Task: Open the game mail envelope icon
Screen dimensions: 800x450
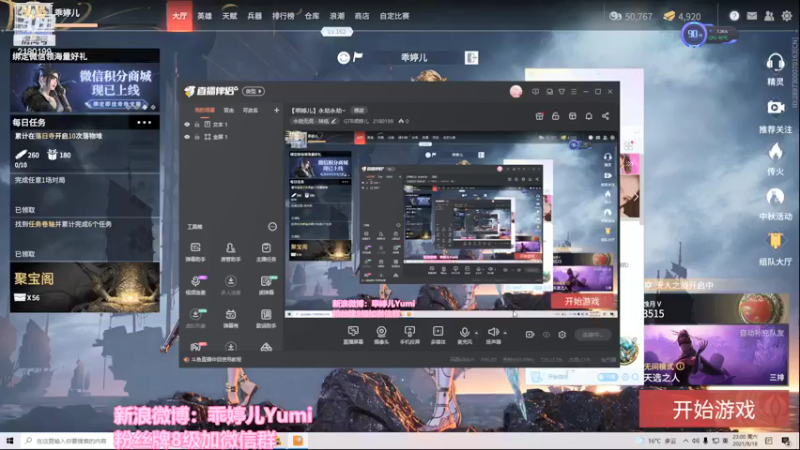Action: pyautogui.click(x=752, y=16)
